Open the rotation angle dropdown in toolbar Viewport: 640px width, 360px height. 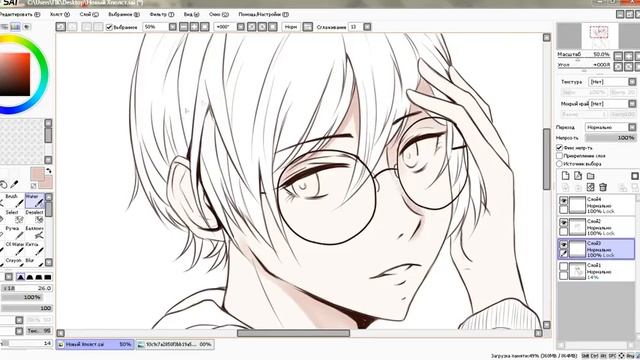pos(241,27)
